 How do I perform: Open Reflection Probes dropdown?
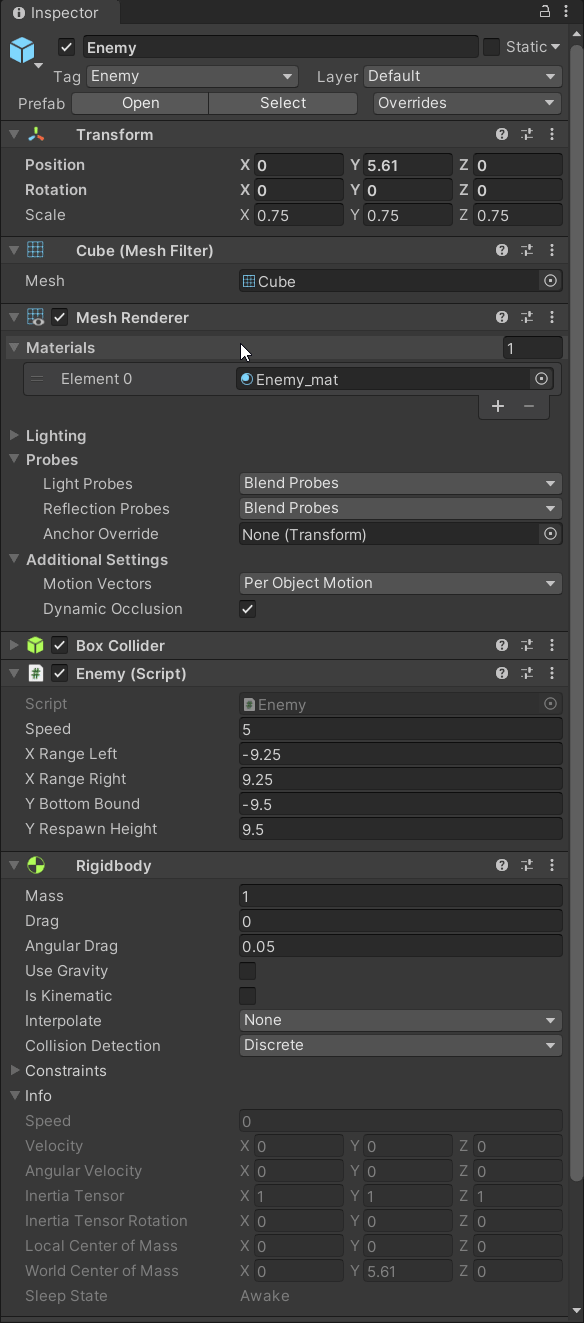[401, 509]
